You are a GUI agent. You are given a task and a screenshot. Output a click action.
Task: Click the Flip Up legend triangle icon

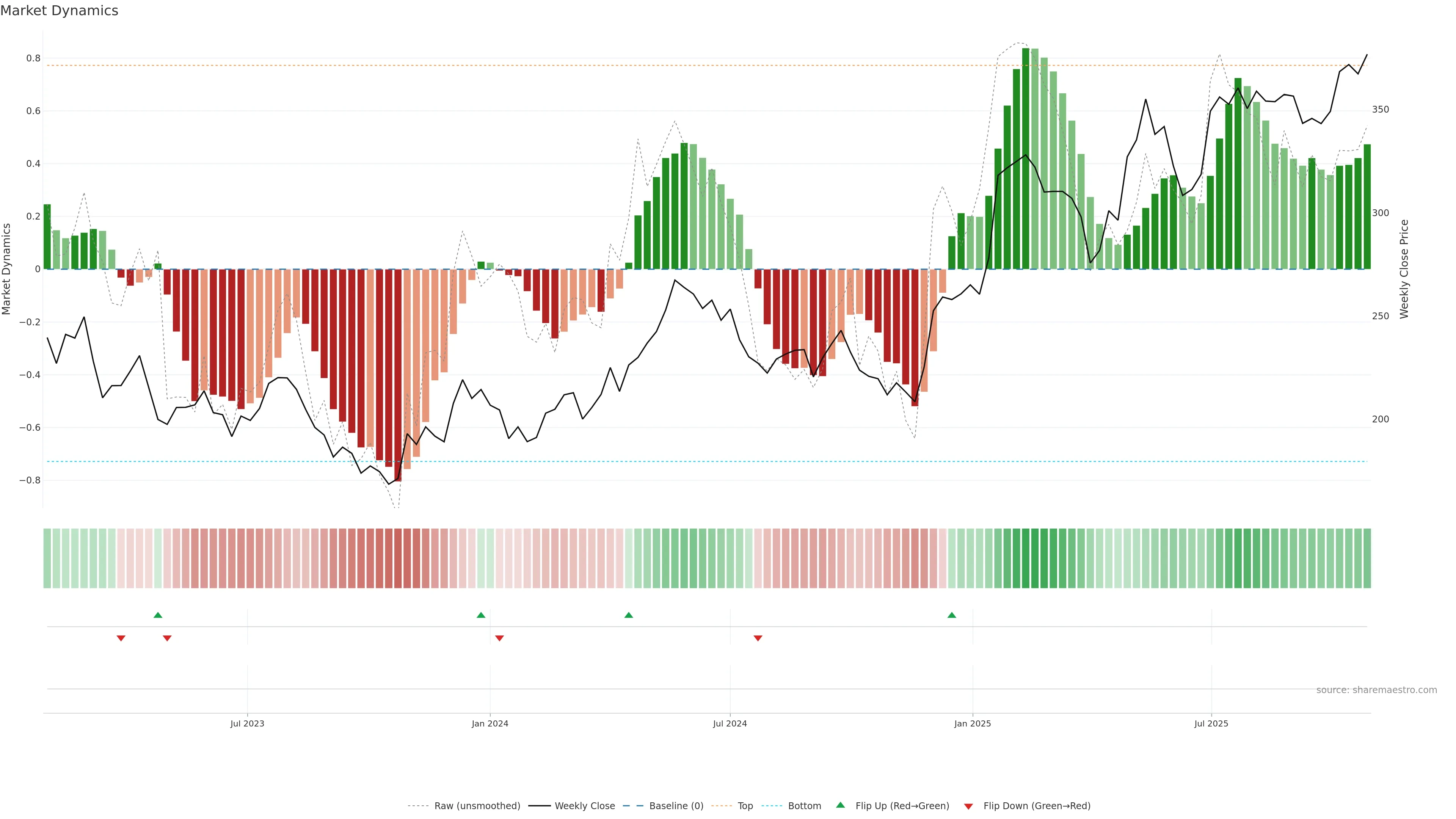tap(841, 805)
